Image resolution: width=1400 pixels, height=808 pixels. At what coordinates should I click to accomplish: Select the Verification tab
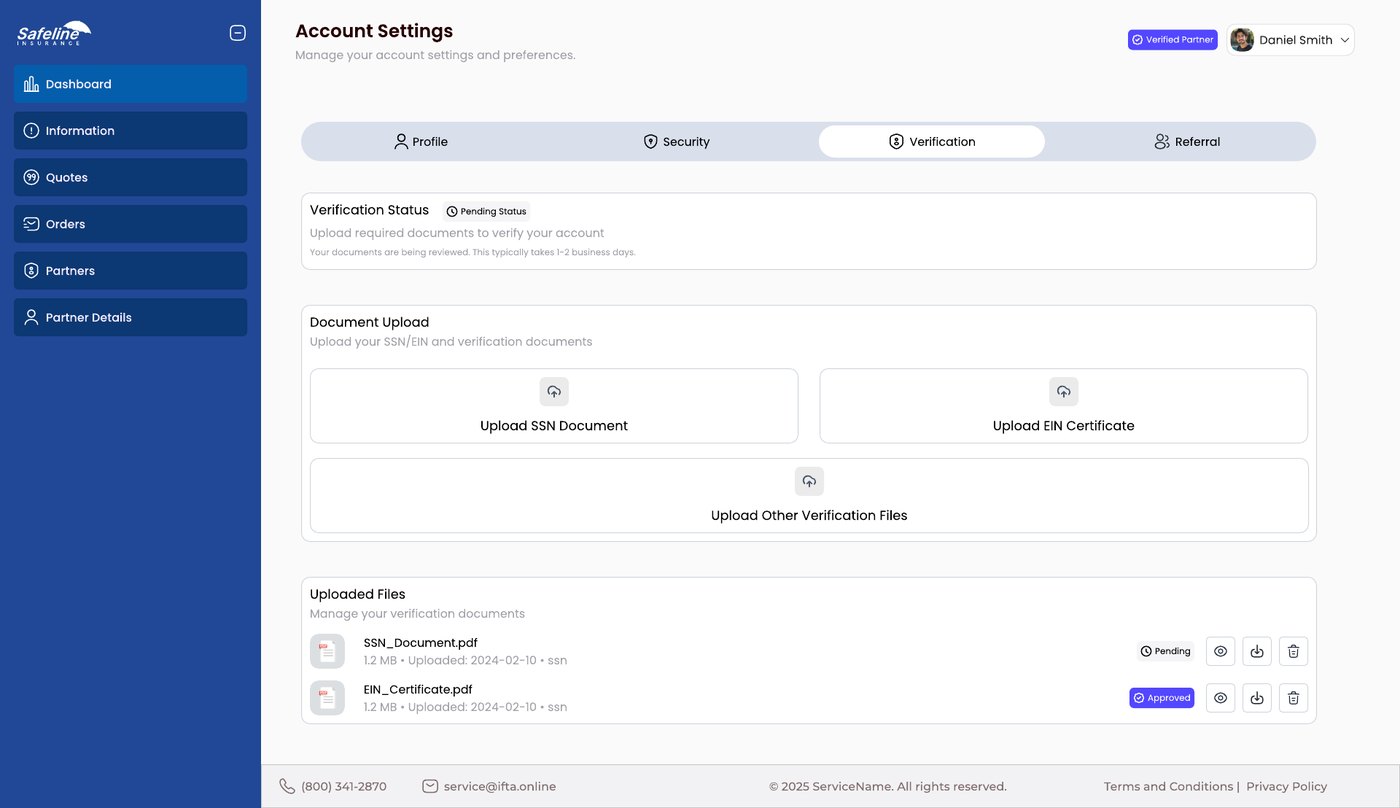(x=932, y=142)
